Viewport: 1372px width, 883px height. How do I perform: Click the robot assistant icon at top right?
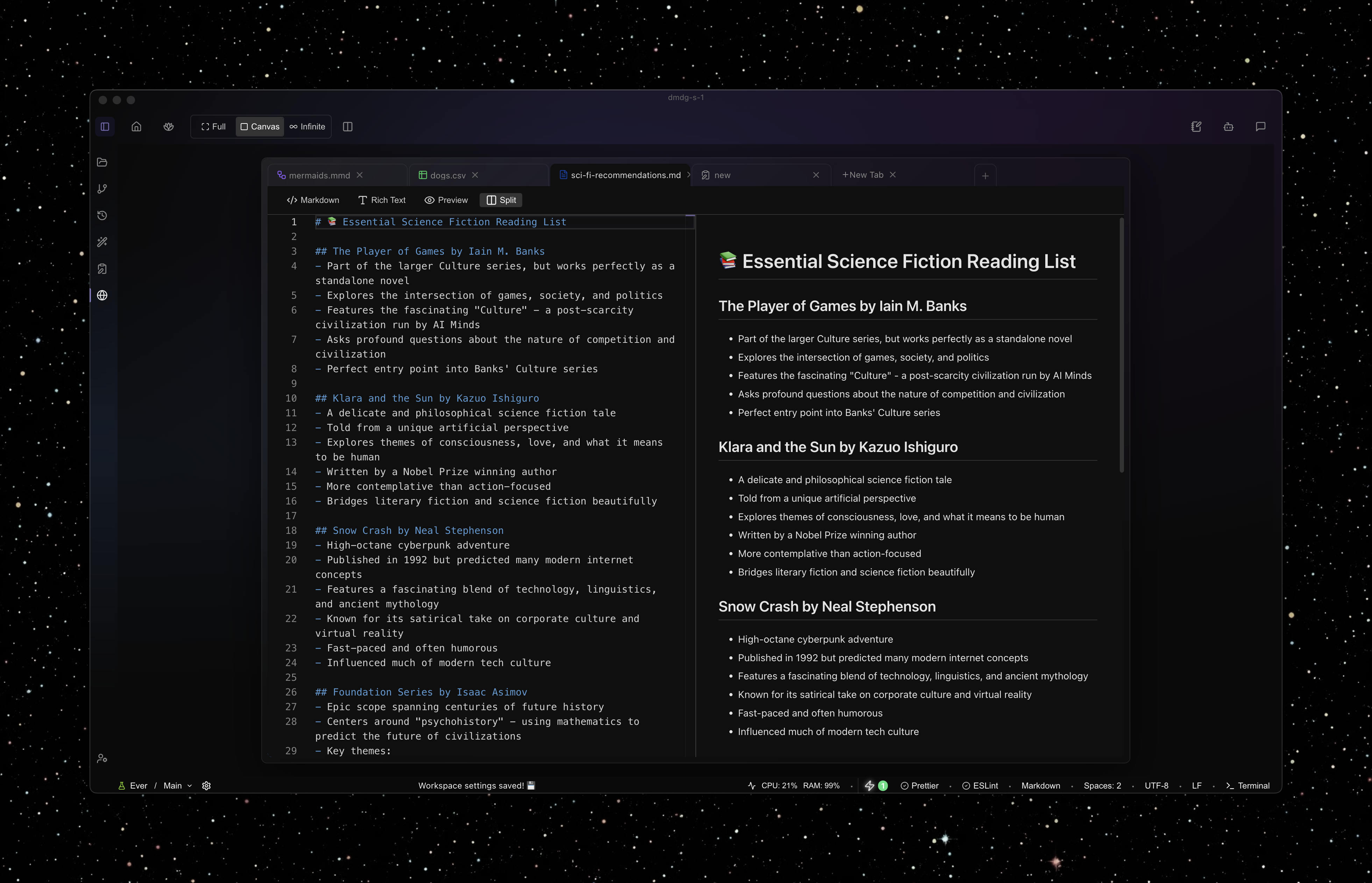coord(1228,127)
